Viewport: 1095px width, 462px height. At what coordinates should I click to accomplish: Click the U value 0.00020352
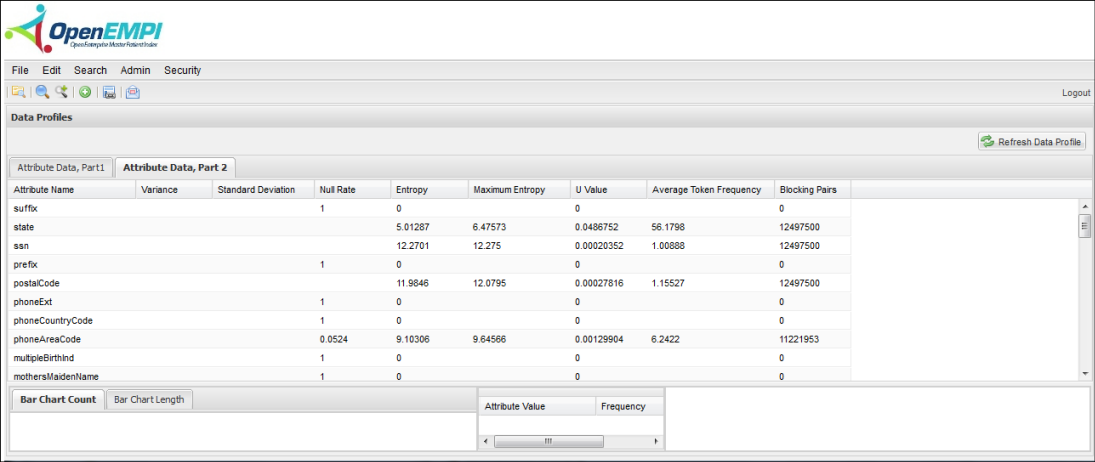pos(598,246)
